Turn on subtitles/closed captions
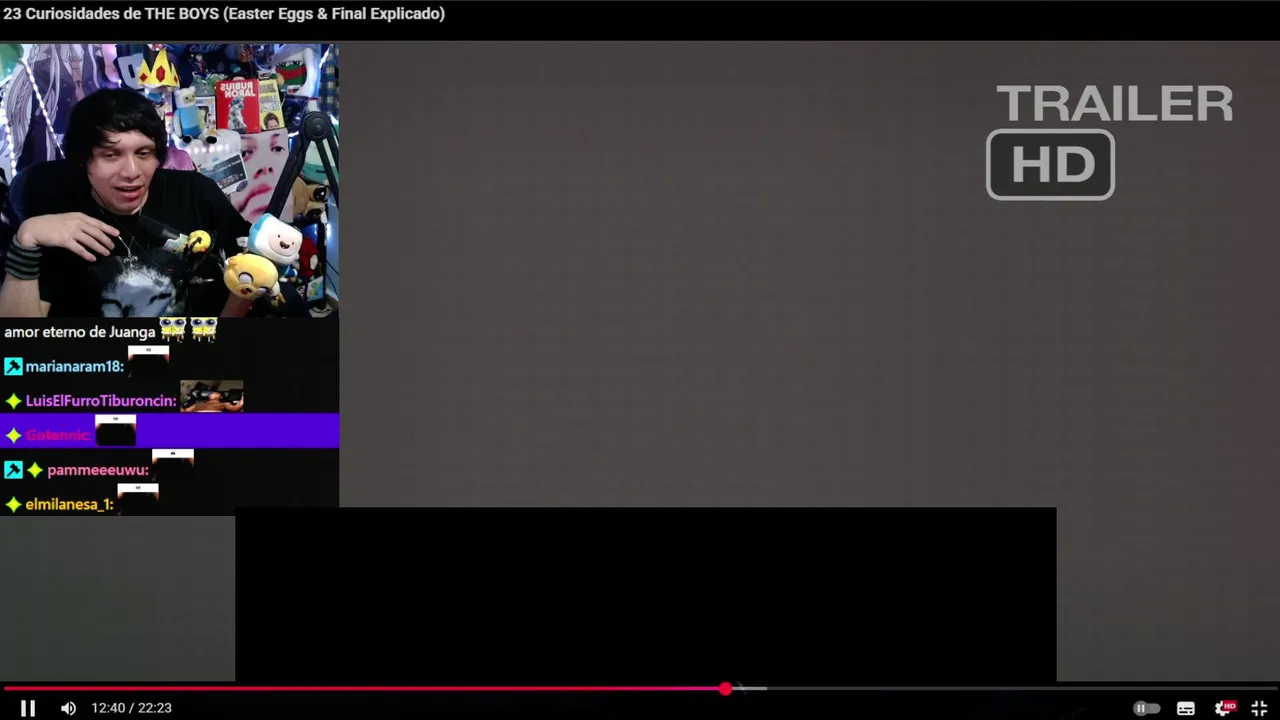 pyautogui.click(x=1186, y=708)
